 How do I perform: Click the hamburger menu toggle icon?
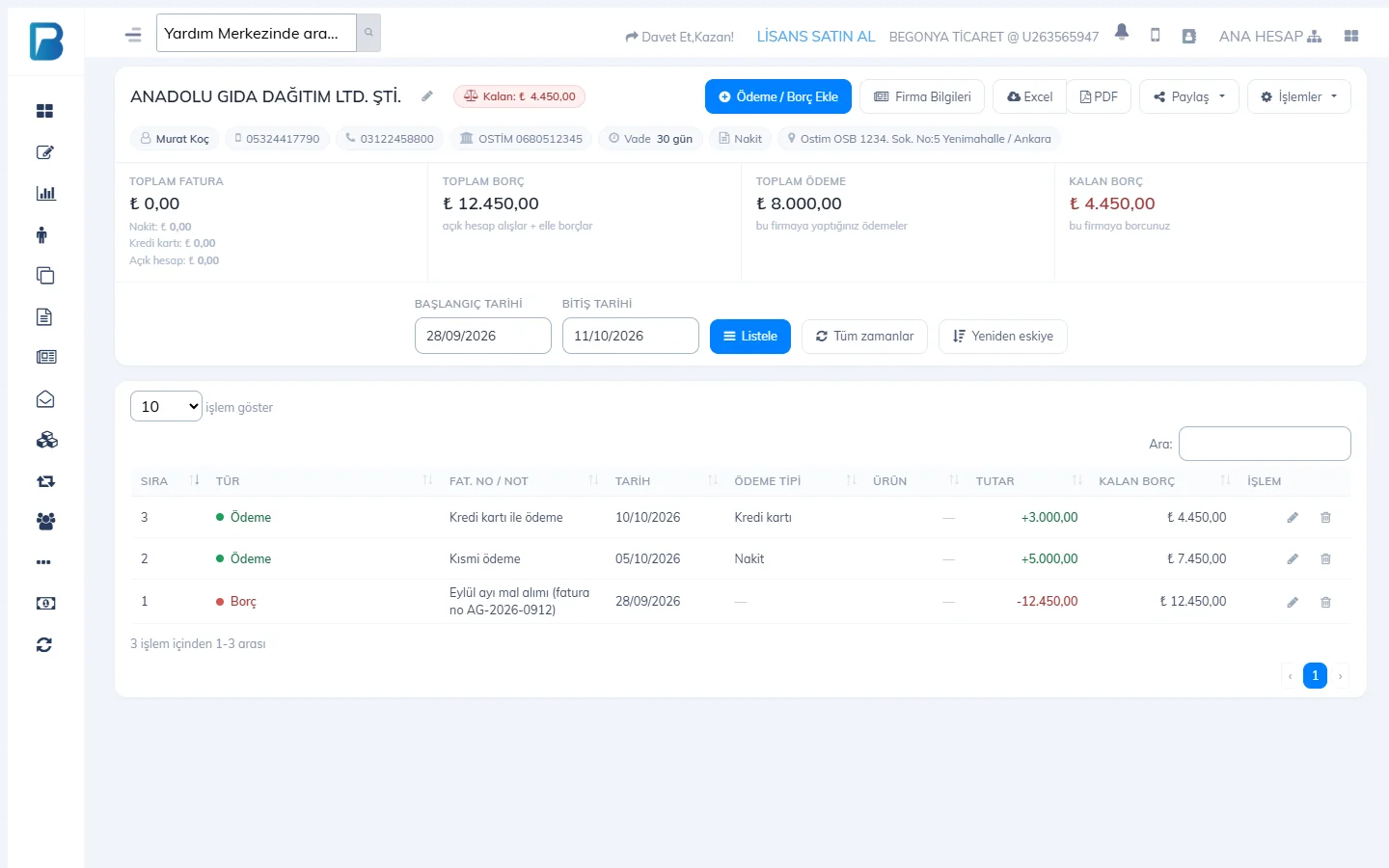click(x=133, y=35)
